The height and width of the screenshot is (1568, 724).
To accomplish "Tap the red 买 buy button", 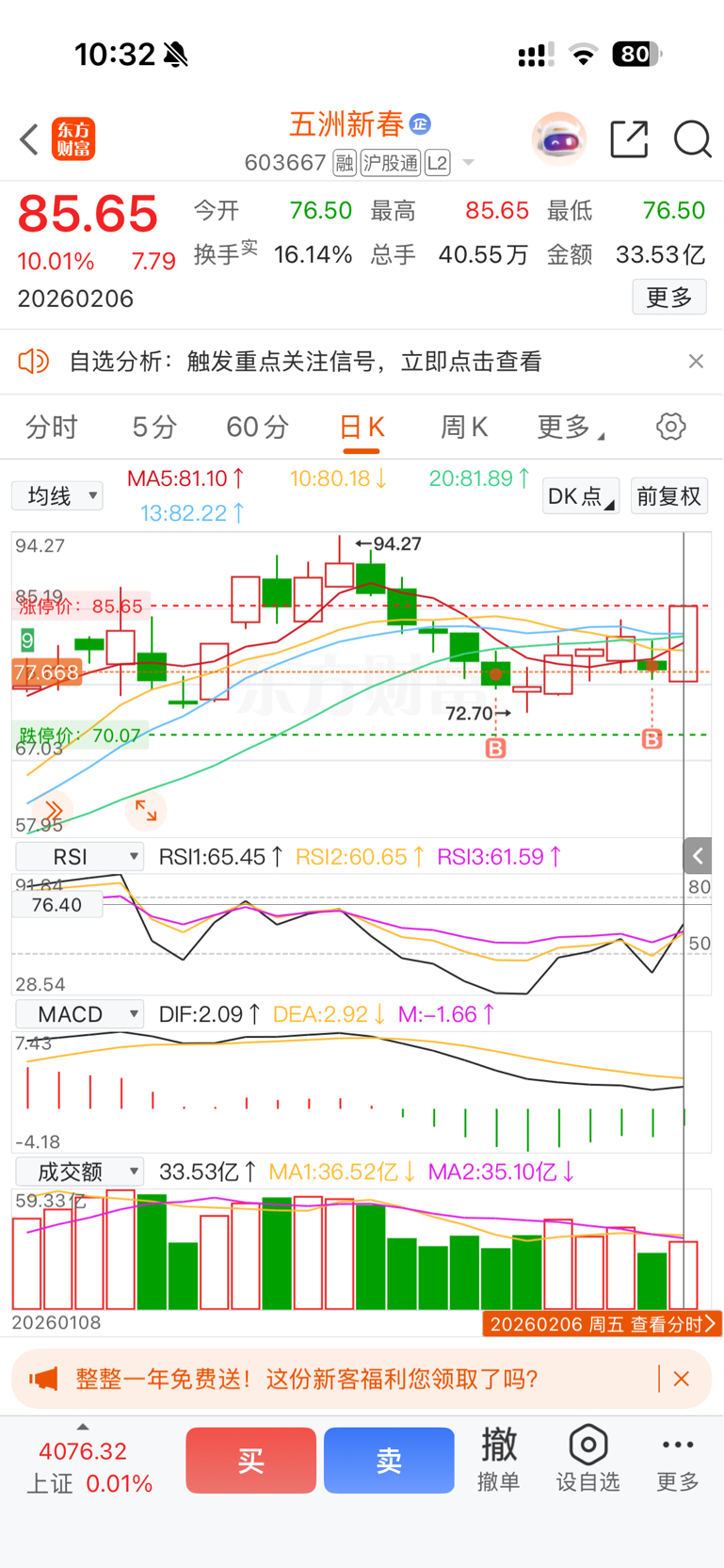I will coord(250,1460).
